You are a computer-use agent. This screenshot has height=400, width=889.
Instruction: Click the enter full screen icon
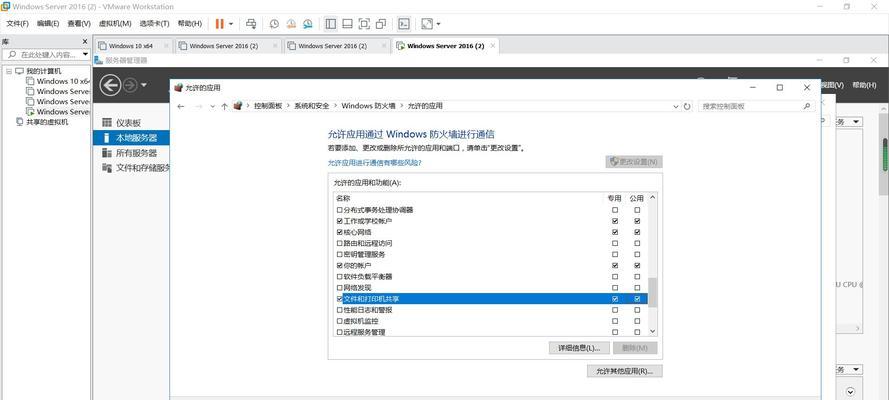364,24
